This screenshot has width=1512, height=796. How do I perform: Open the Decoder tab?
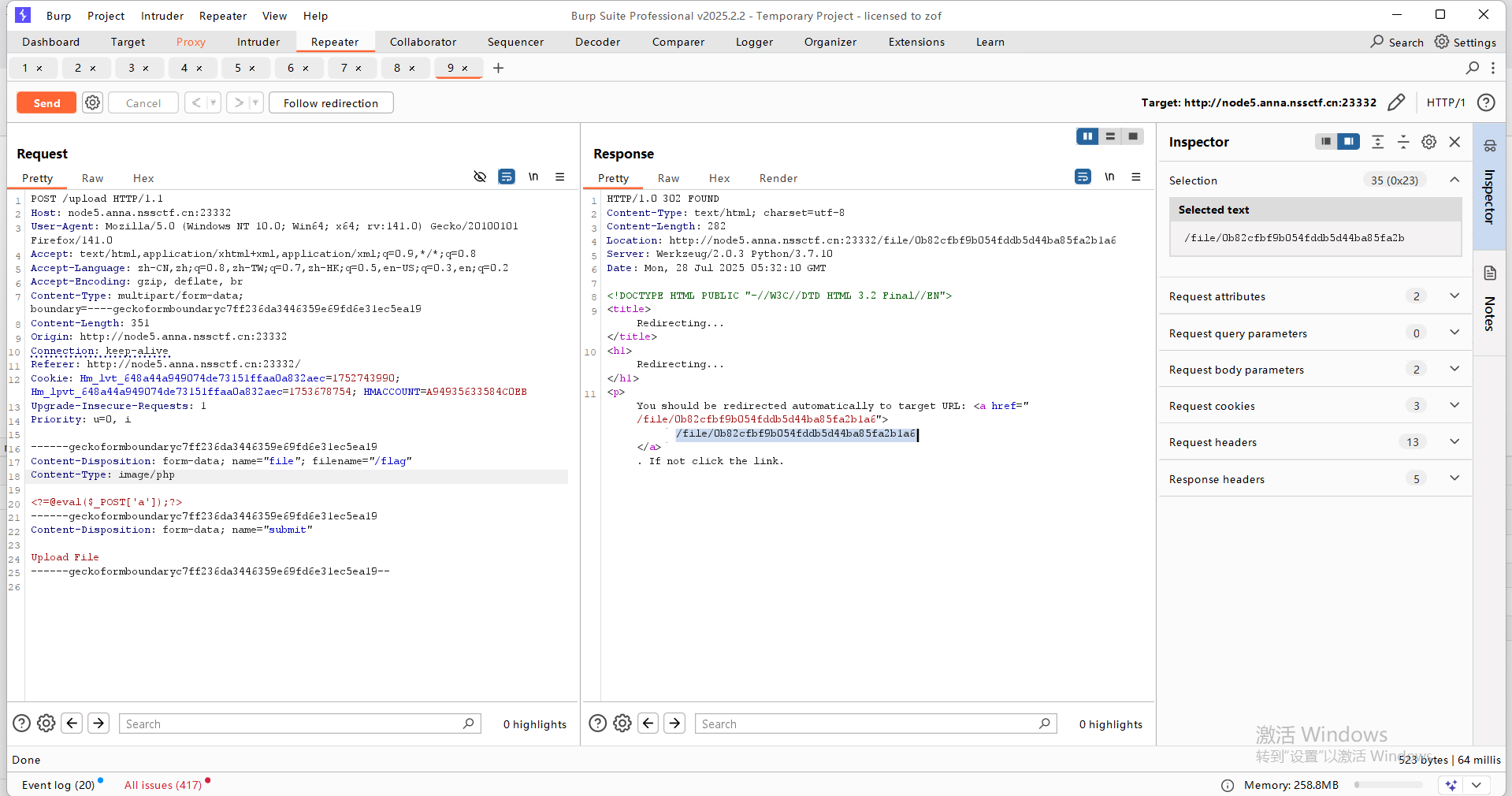coord(597,42)
